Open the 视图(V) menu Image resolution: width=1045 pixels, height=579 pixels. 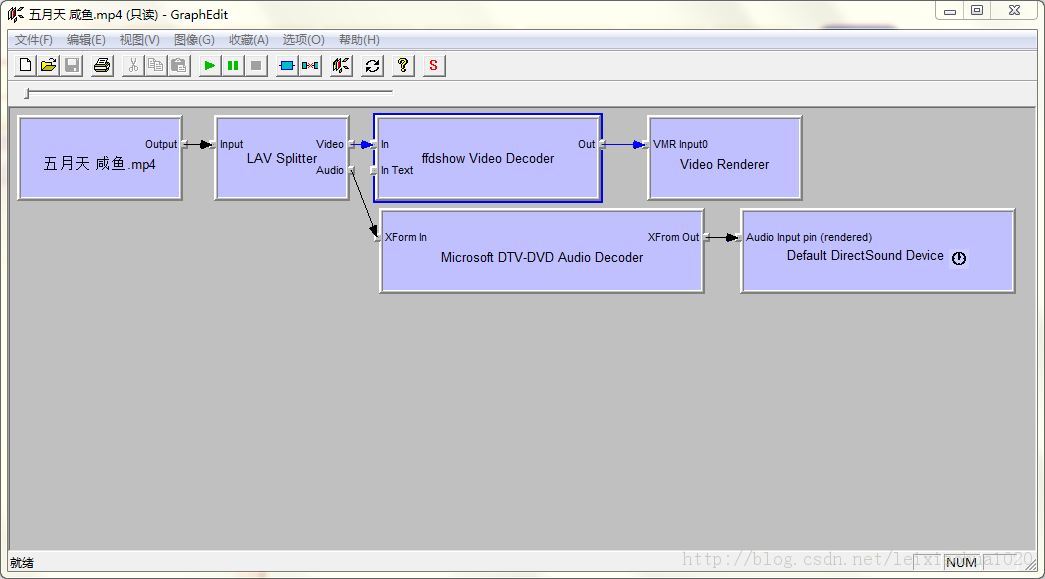(x=139, y=40)
